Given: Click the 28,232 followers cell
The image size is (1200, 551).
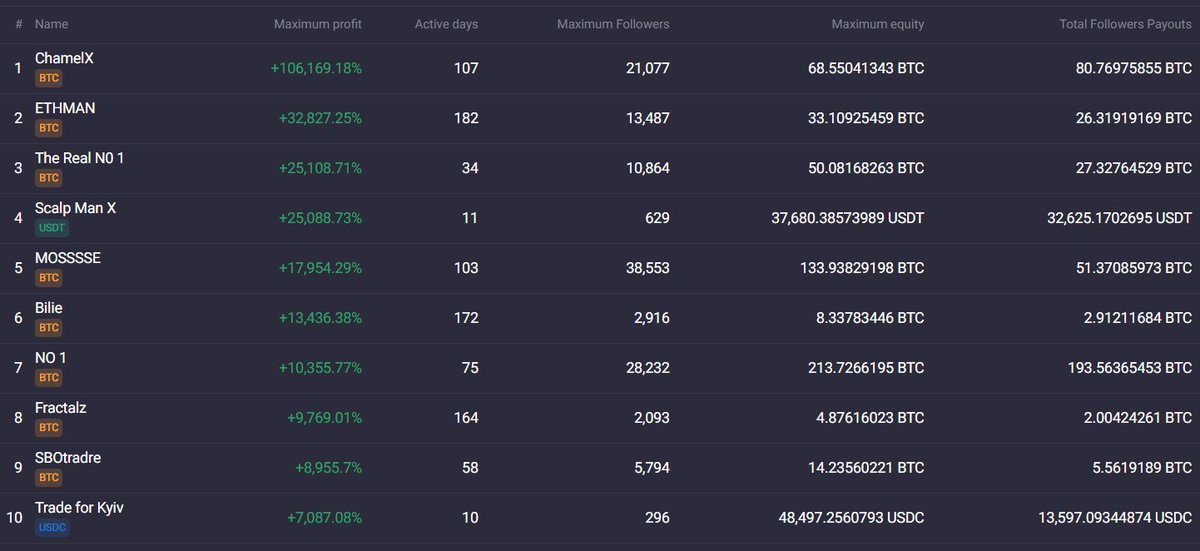Looking at the screenshot, I should 648,368.
